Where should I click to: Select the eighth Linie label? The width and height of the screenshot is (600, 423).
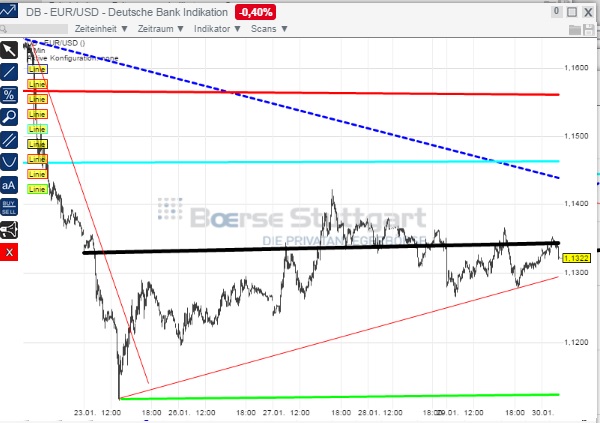[37, 174]
